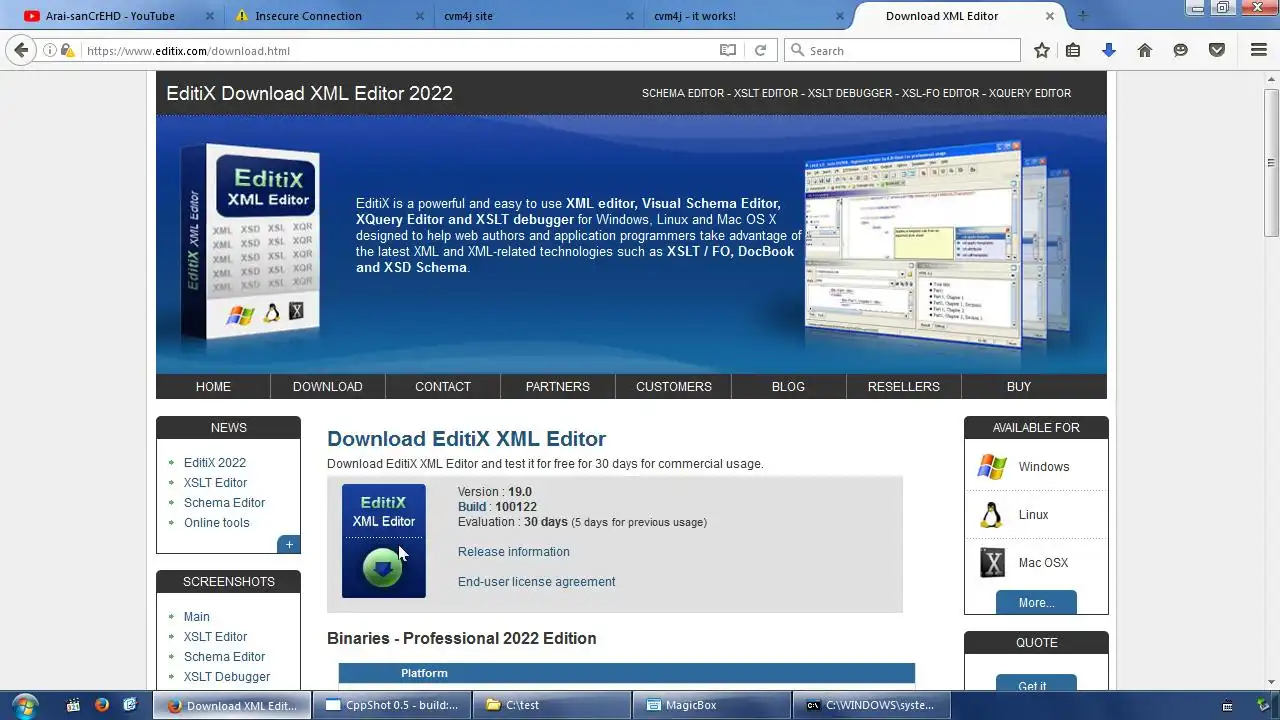
Task: Toggle reader view icon in address bar
Action: tap(728, 50)
